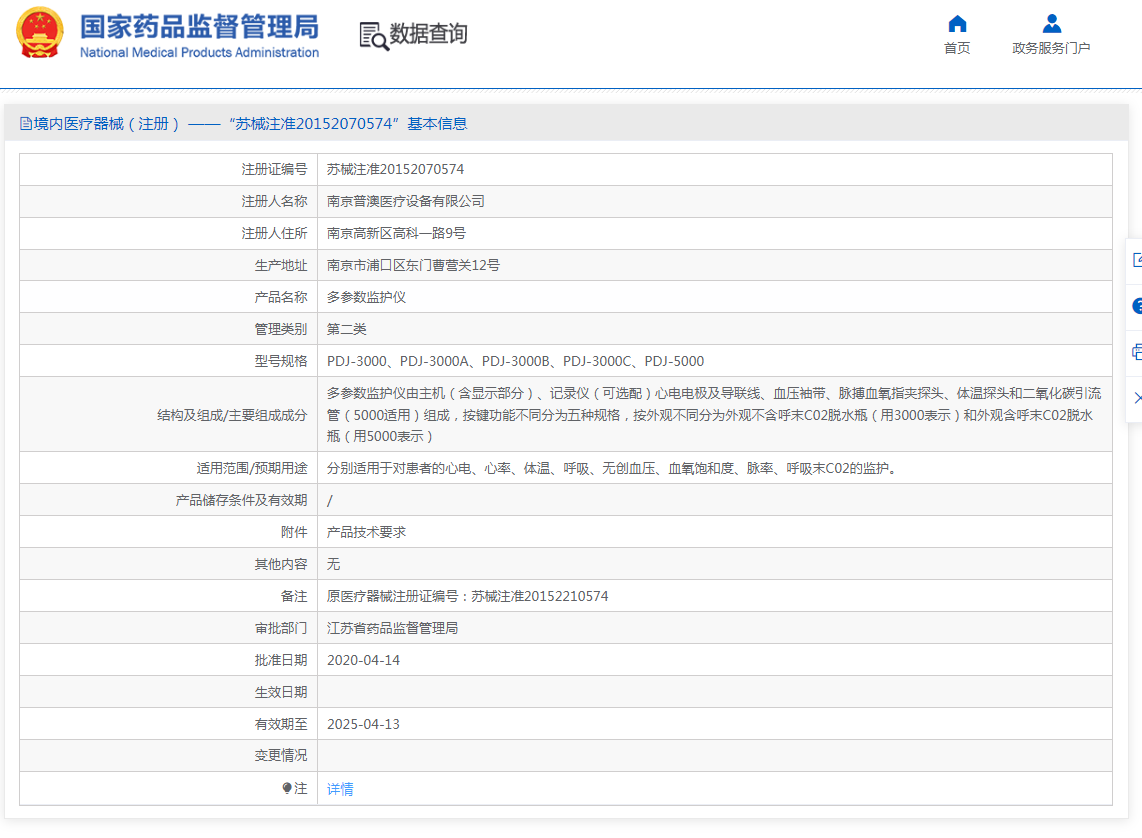Click the 型号规格 label cell

tap(169, 361)
